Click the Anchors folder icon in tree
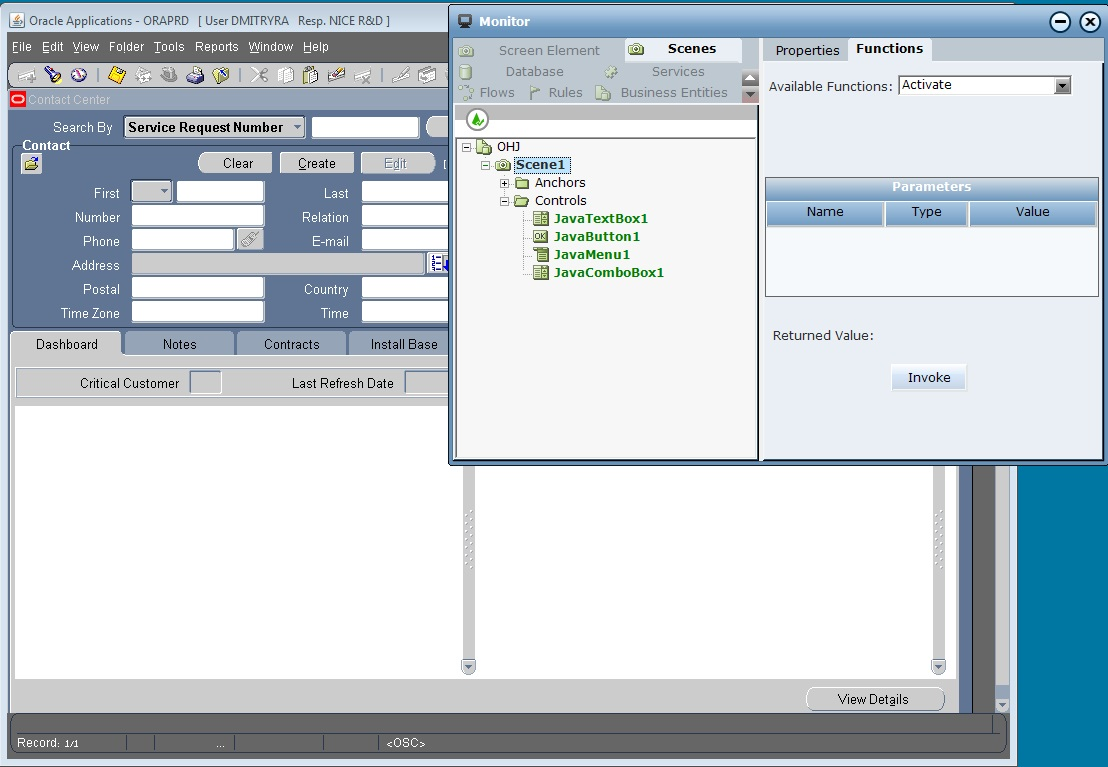The image size is (1108, 767). pos(522,183)
